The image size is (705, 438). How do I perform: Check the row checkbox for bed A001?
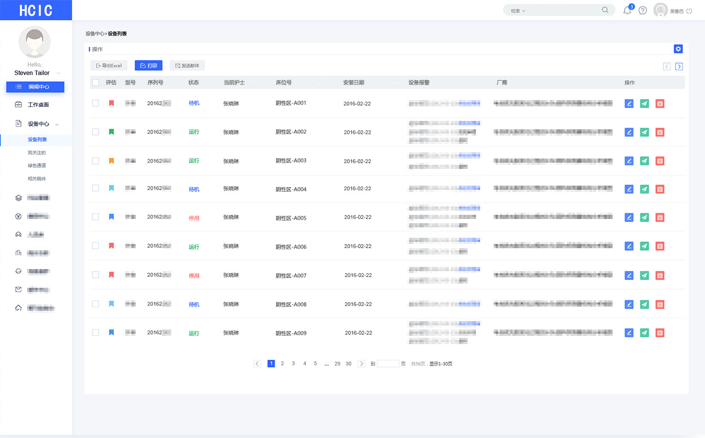(96, 103)
